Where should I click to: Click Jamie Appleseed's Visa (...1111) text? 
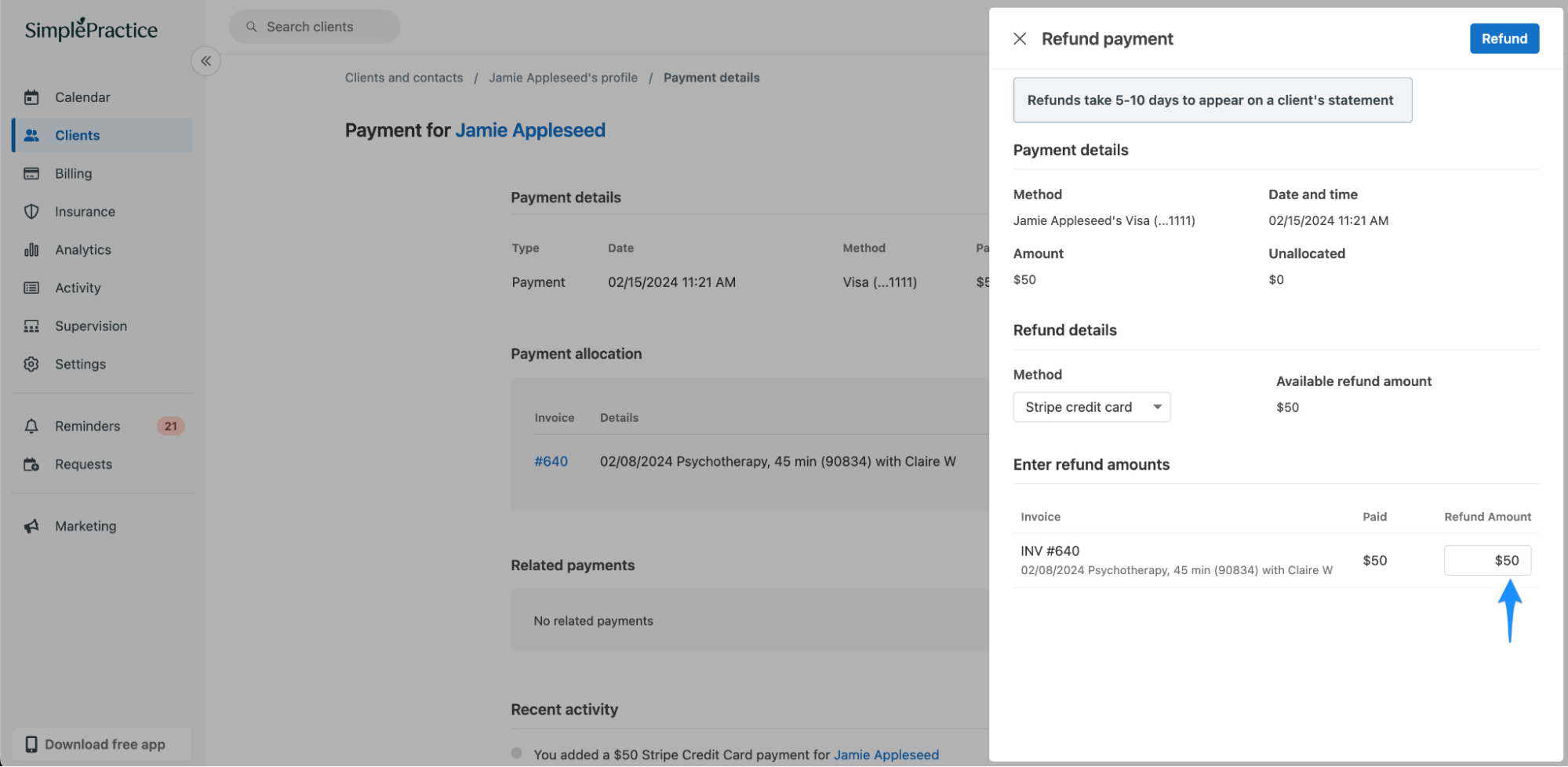[x=1104, y=220]
